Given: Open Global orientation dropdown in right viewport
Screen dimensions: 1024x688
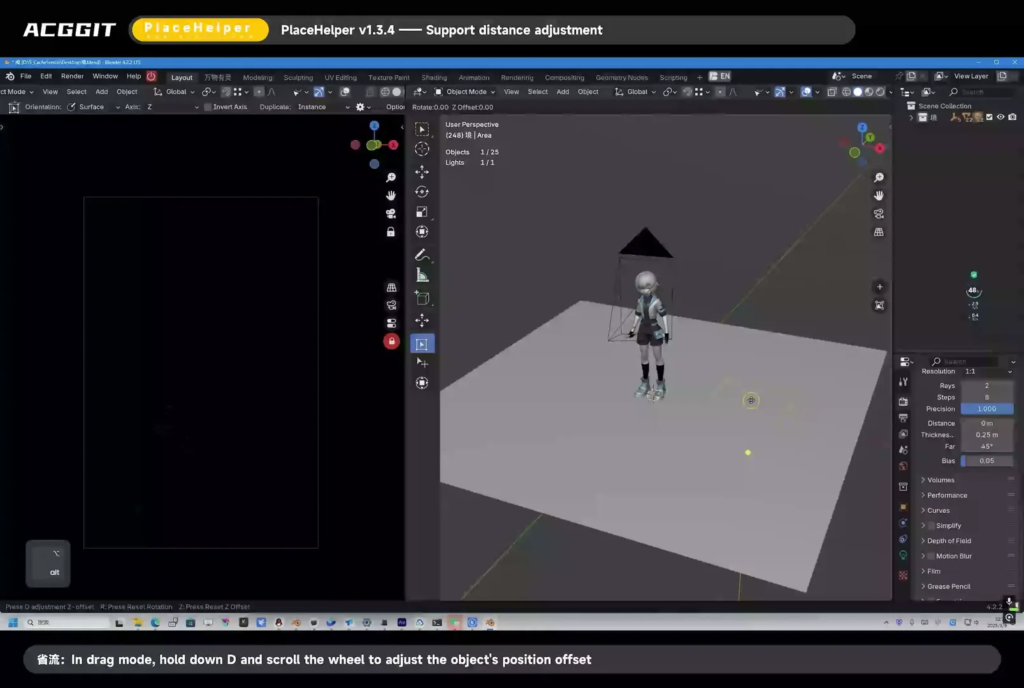Looking at the screenshot, I should coord(635,92).
